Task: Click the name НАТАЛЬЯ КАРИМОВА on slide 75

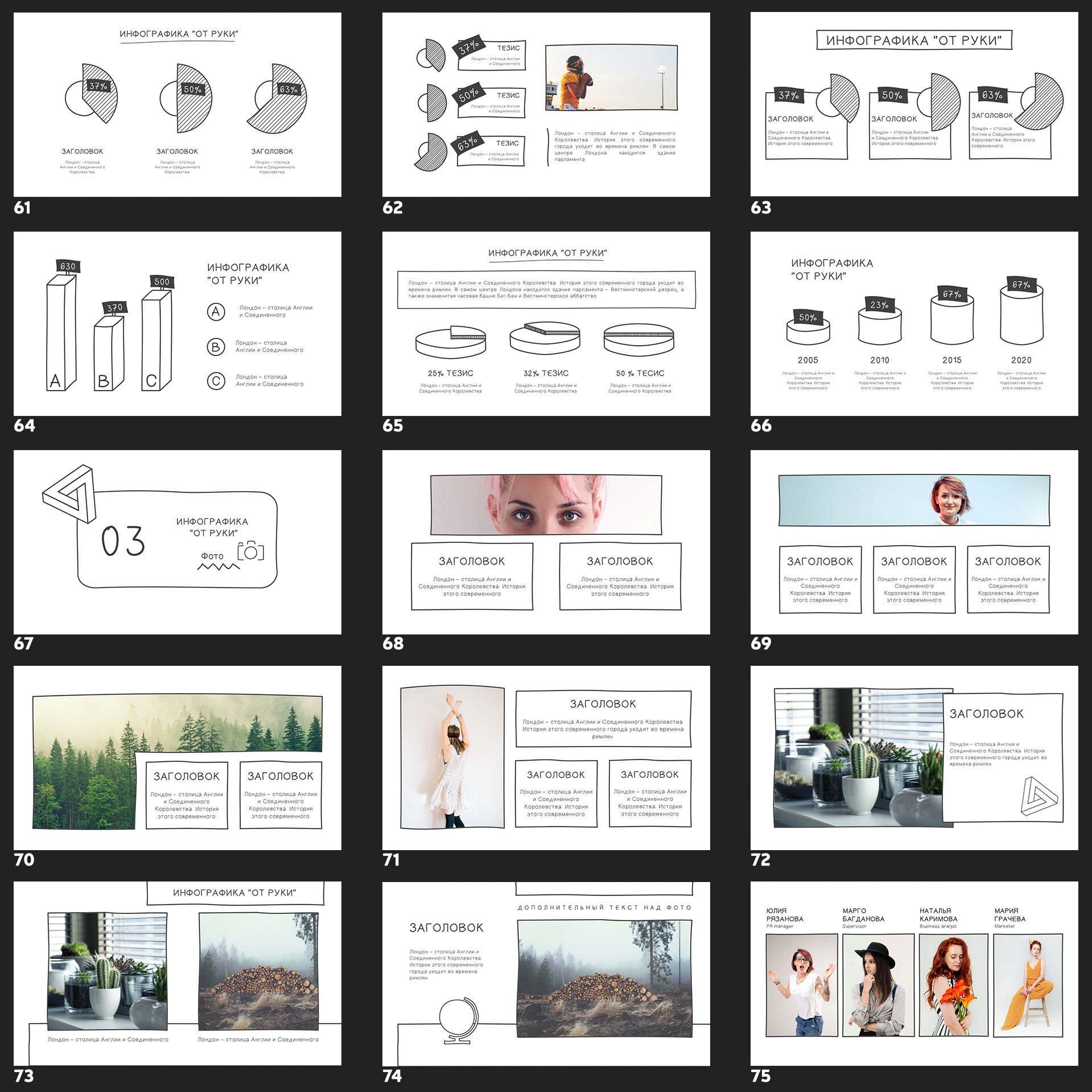Action: point(938,914)
